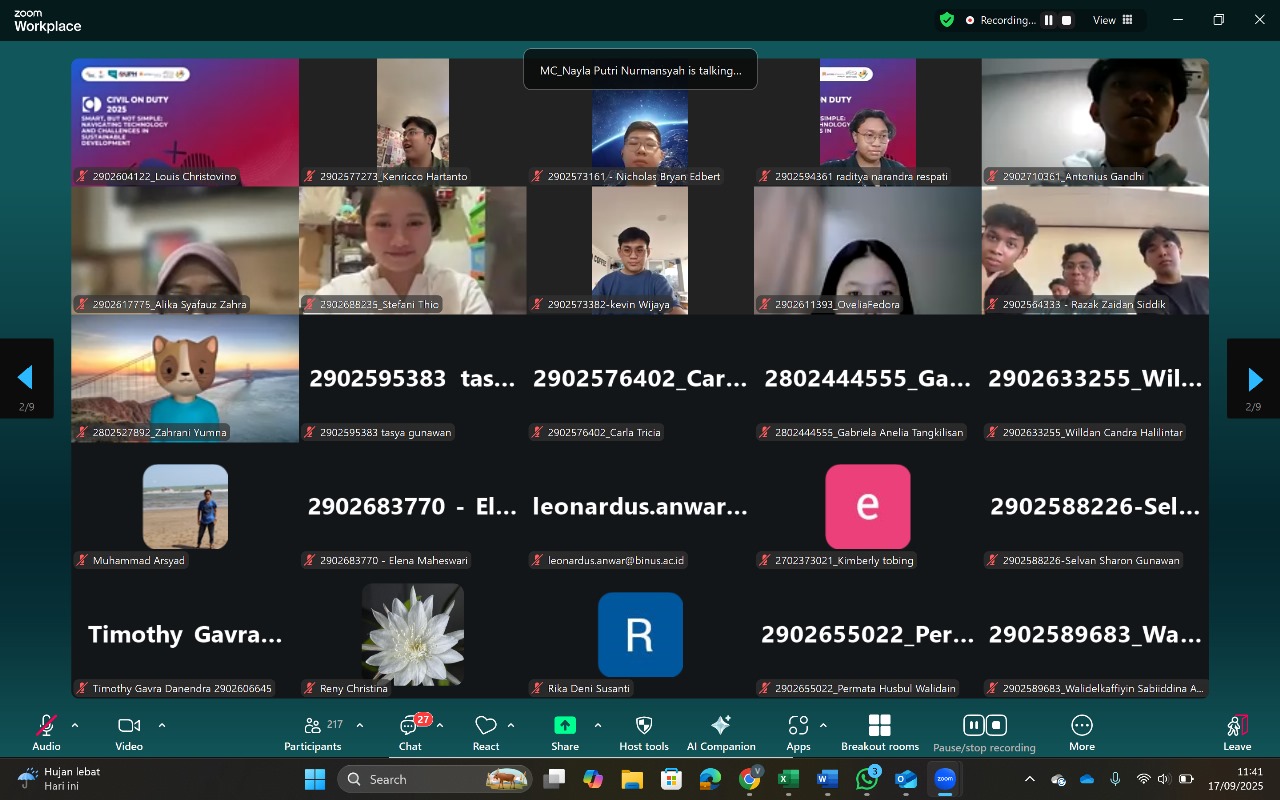Open the Participants panel
The width and height of the screenshot is (1280, 800).
click(x=313, y=732)
